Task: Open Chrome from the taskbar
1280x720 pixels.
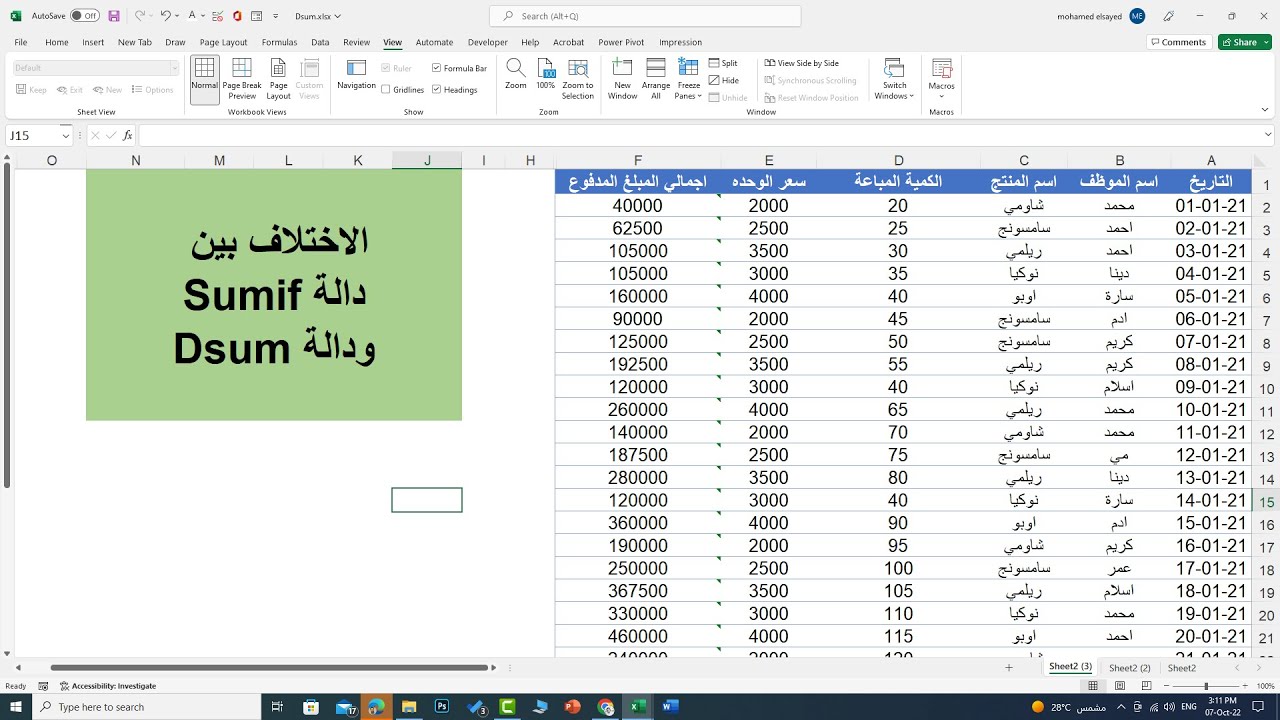Action: [605, 707]
